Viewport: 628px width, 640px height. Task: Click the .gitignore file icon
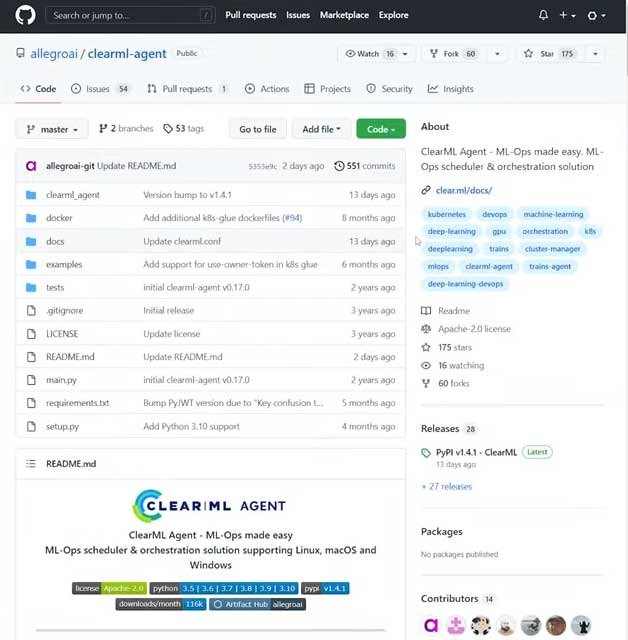click(x=31, y=311)
